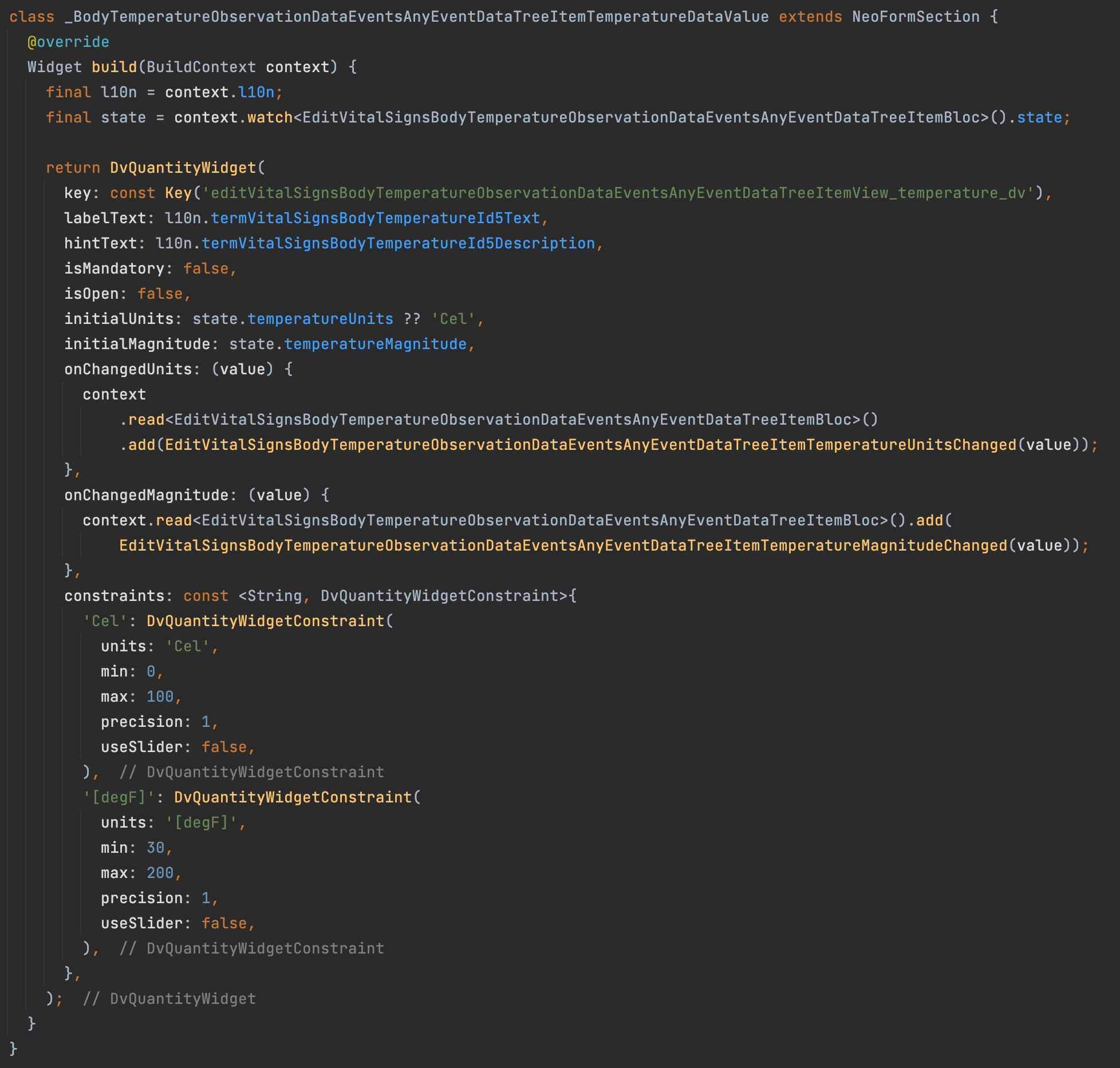This screenshot has height=1068, width=1120.
Task: Click the class name _BodyTemperatureObservationDataEventsAnyEventDataTreeItemTemperatureDataValue
Action: point(417,17)
